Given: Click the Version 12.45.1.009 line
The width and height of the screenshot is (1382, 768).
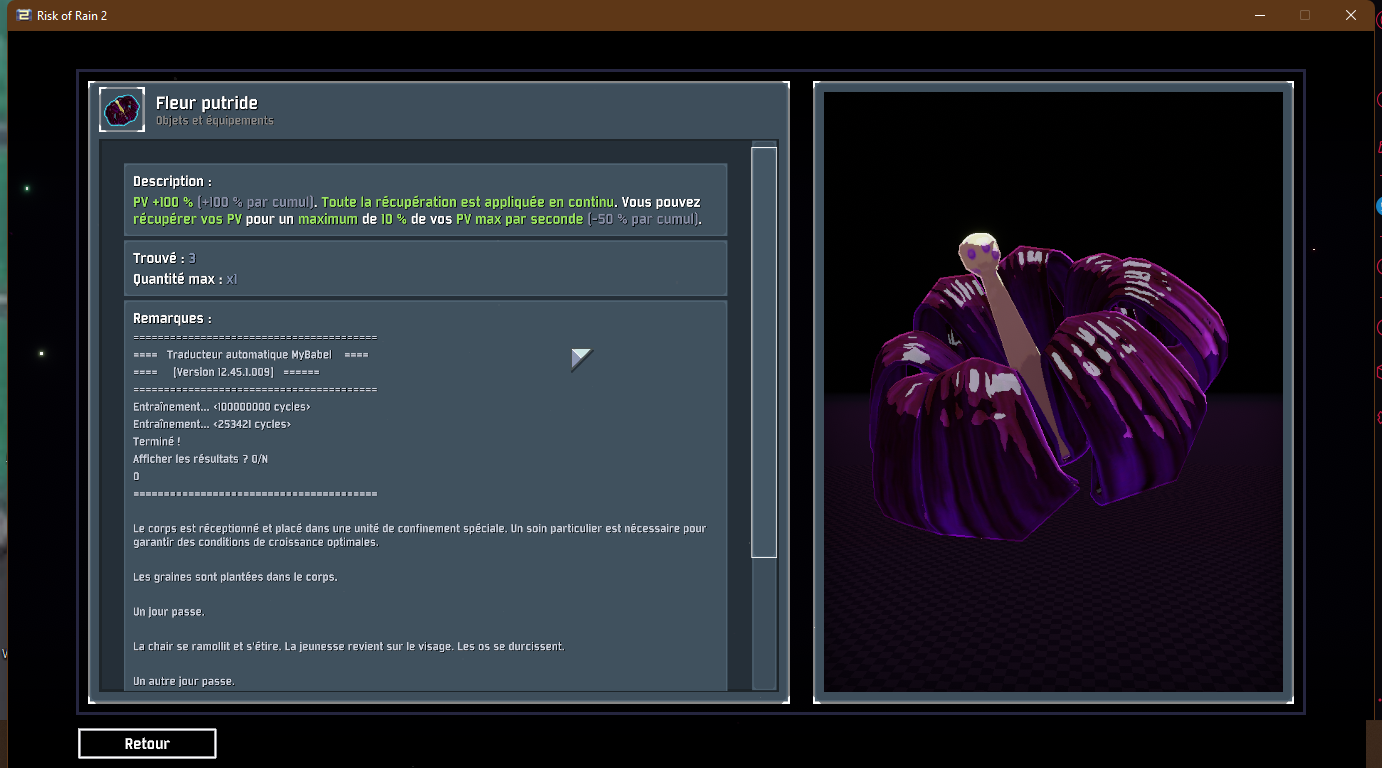Looking at the screenshot, I should tap(223, 372).
